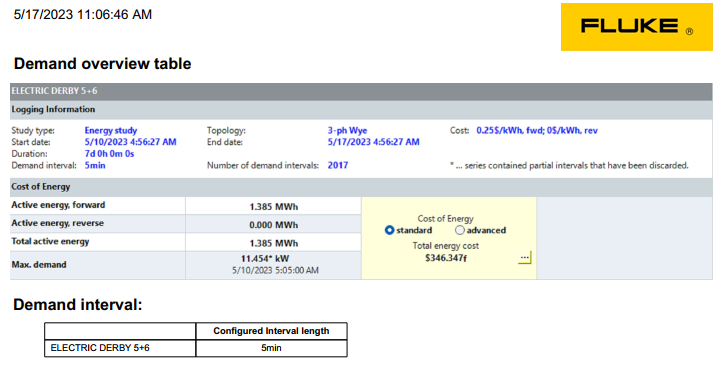
Task: Click the Active energy, forward label
Action: pyautogui.click(x=58, y=205)
